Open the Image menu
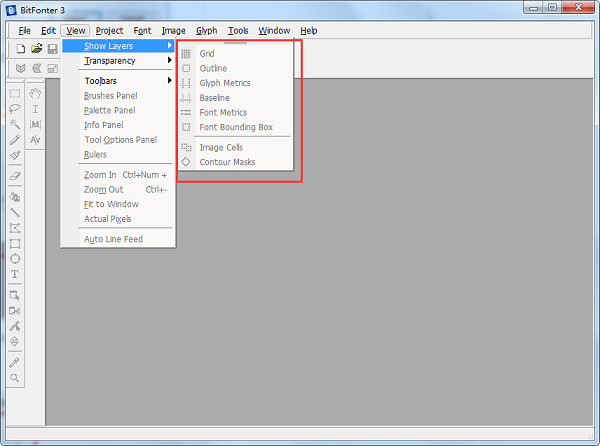 point(173,31)
